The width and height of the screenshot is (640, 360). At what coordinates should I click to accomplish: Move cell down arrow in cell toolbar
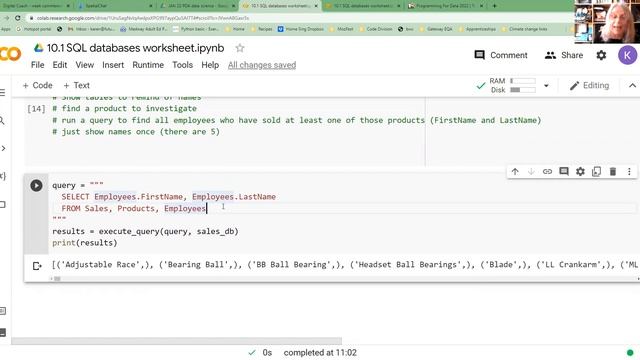531,172
